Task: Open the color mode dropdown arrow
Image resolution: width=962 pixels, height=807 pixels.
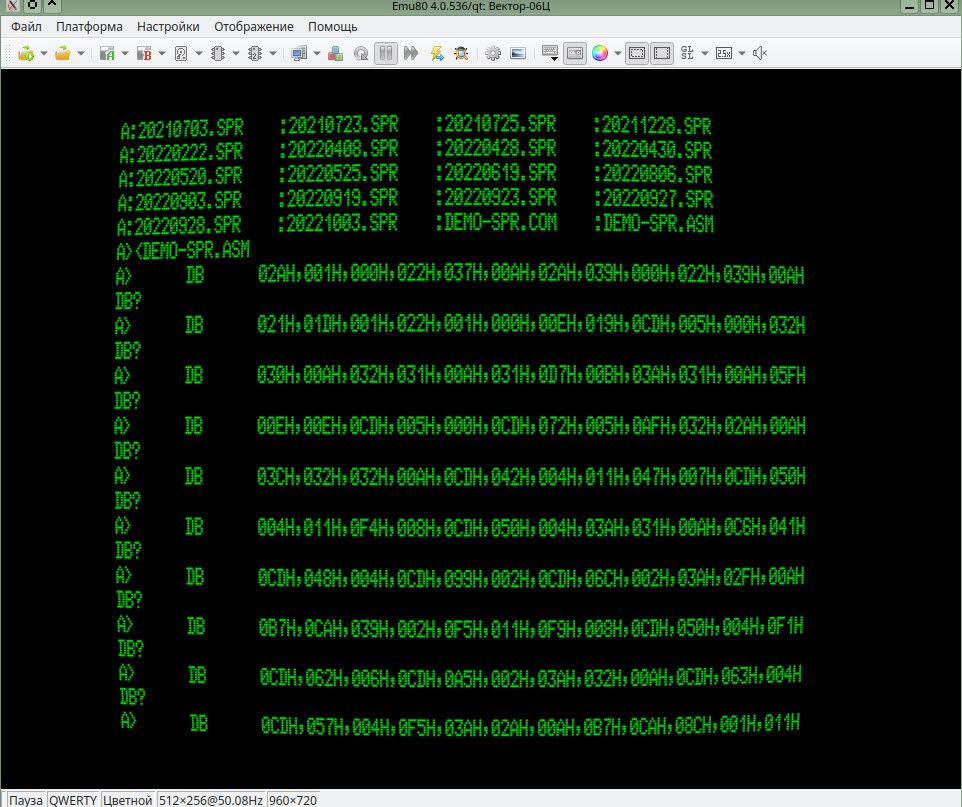Action: tap(617, 53)
